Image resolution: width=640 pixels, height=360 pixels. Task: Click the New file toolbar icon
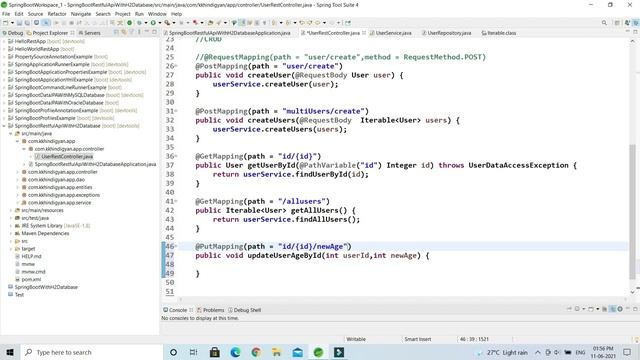click(x=6, y=23)
